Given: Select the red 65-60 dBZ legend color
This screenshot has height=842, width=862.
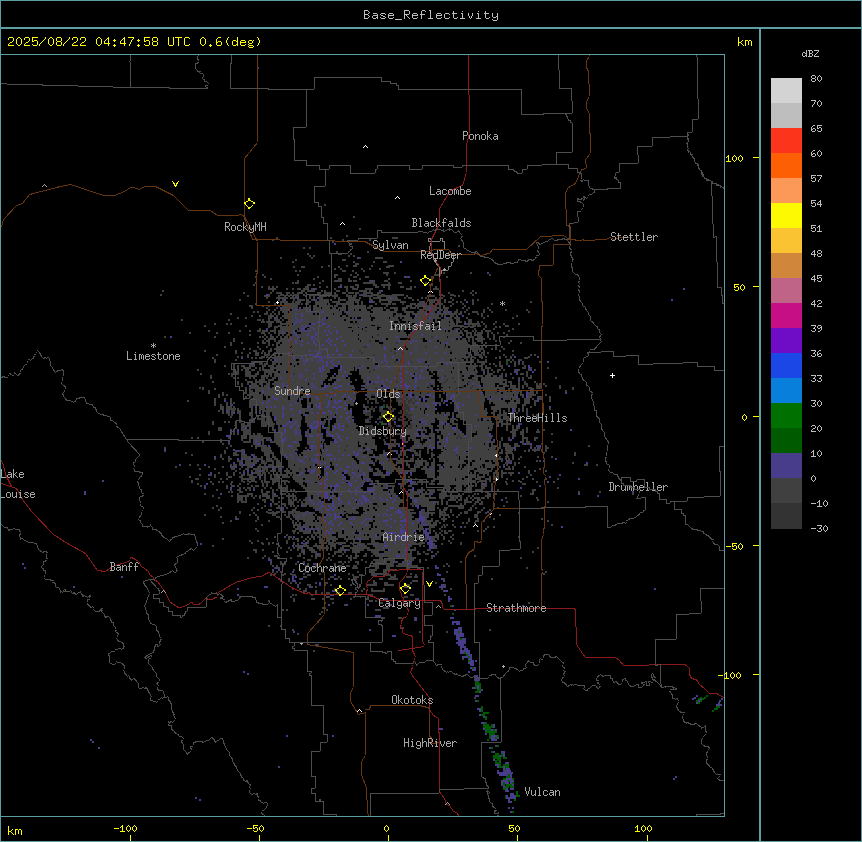Looking at the screenshot, I should pyautogui.click(x=786, y=141).
